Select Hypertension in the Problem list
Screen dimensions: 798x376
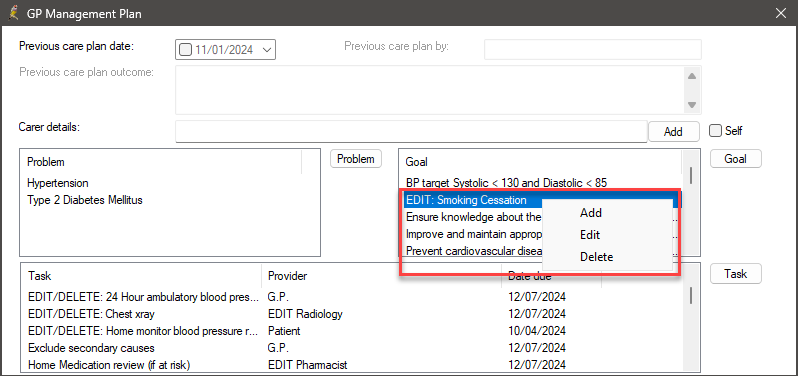58,183
